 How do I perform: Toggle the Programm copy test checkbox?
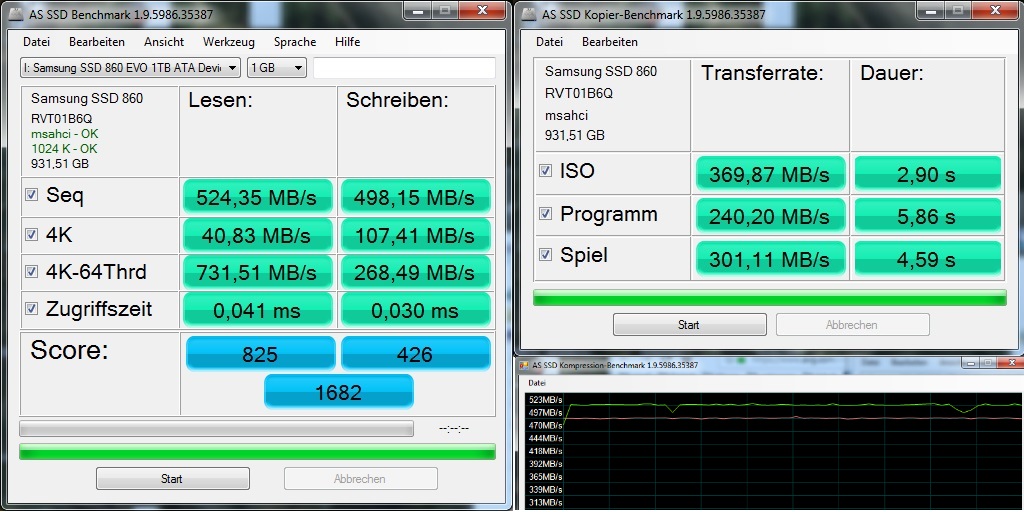pyautogui.click(x=545, y=214)
